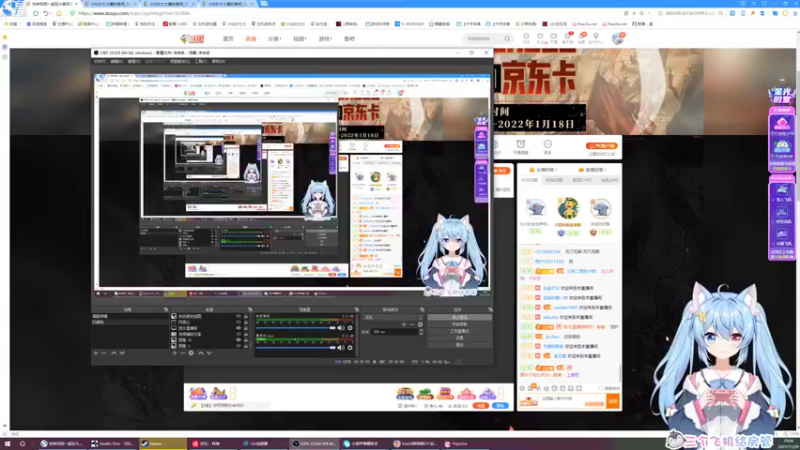Click the chat message input field
Image resolution: width=800 pixels, height=450 pixels.
coord(571,402)
